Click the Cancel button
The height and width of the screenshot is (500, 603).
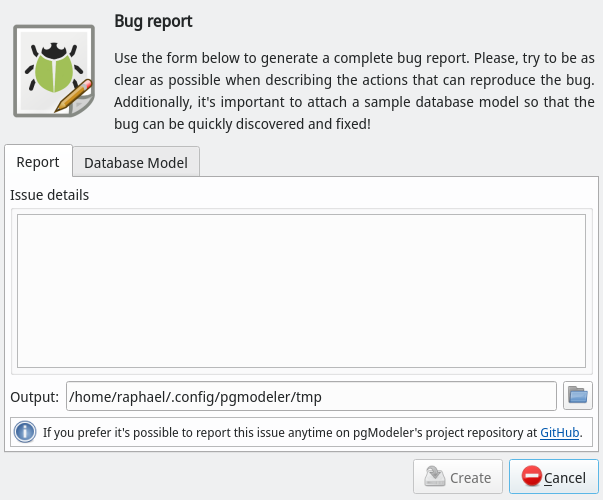coord(554,477)
